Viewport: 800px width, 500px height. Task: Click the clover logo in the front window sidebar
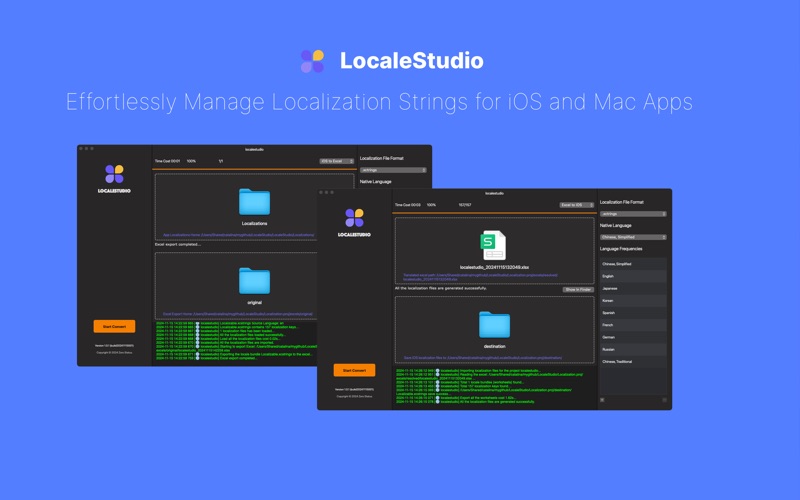point(354,218)
